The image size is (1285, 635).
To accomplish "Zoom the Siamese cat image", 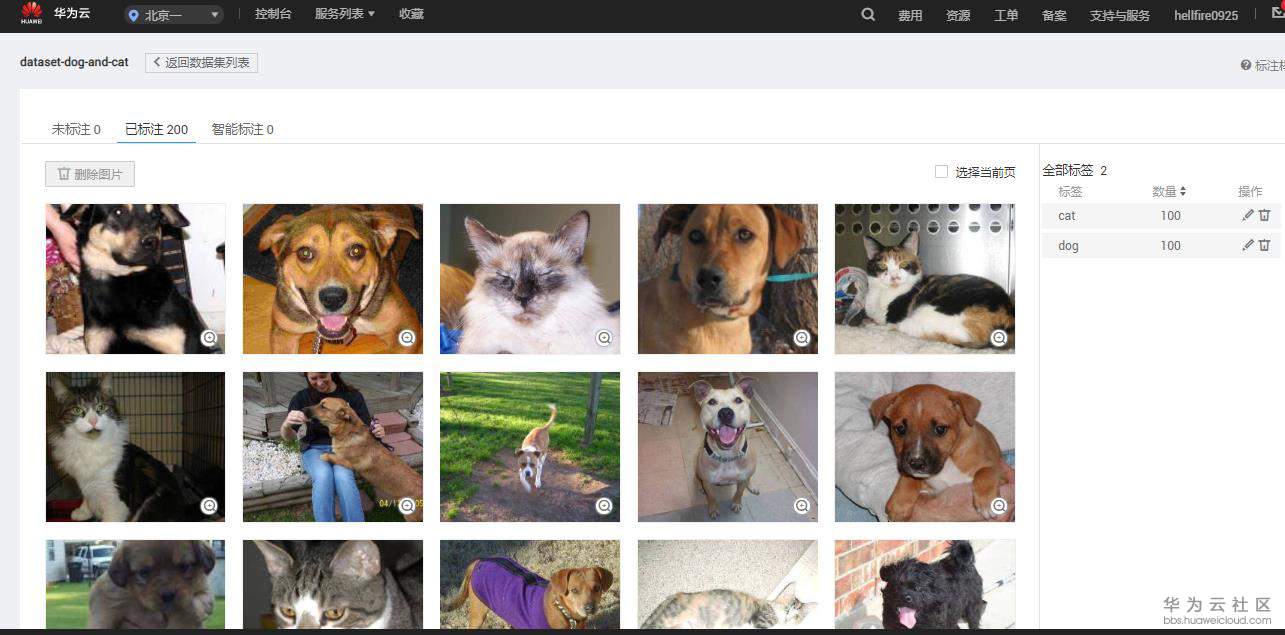I will (x=604, y=338).
